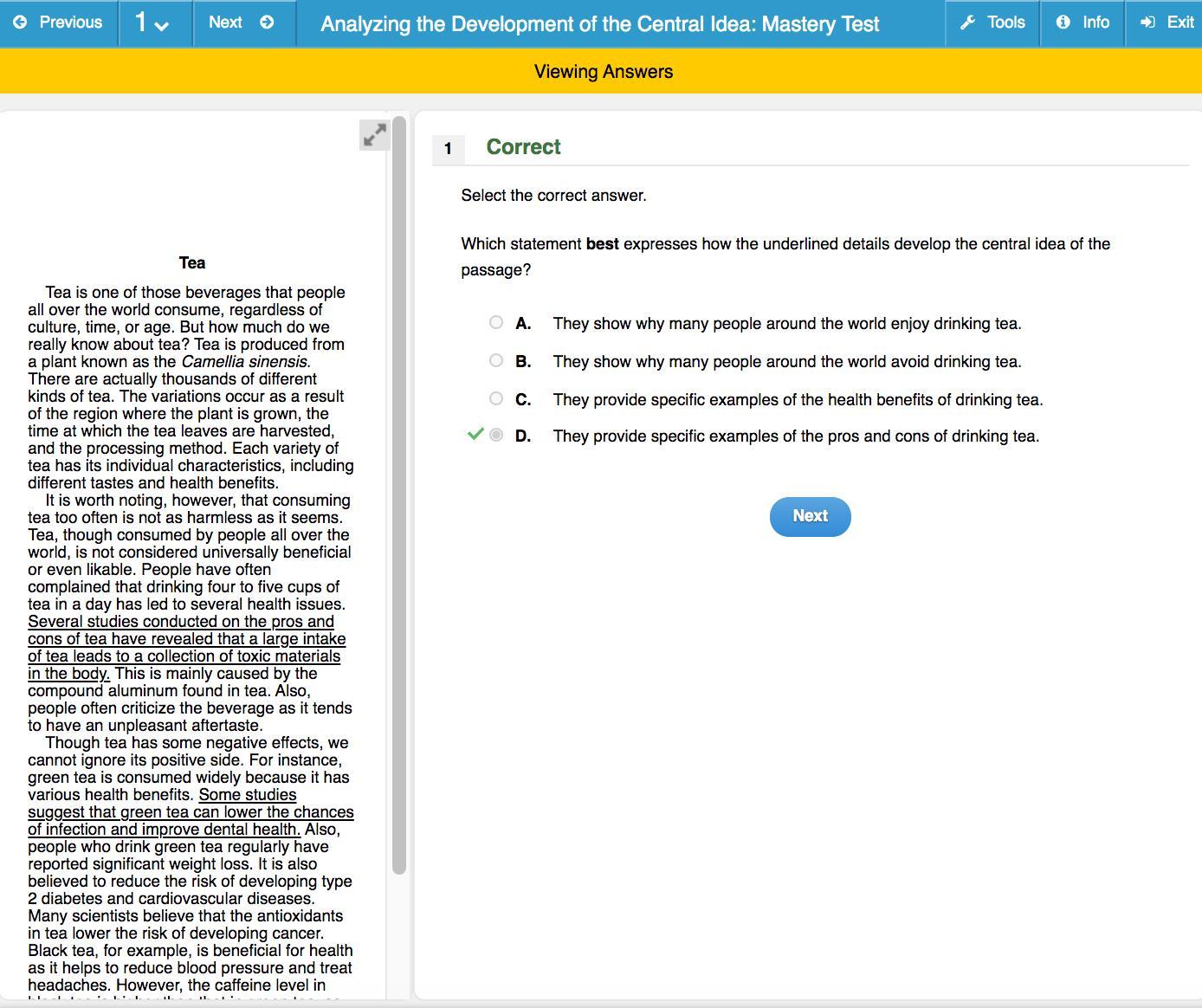Click the underlined sentence starting 'Several studies conducted'
The width and height of the screenshot is (1202, 1008).
pos(187,648)
